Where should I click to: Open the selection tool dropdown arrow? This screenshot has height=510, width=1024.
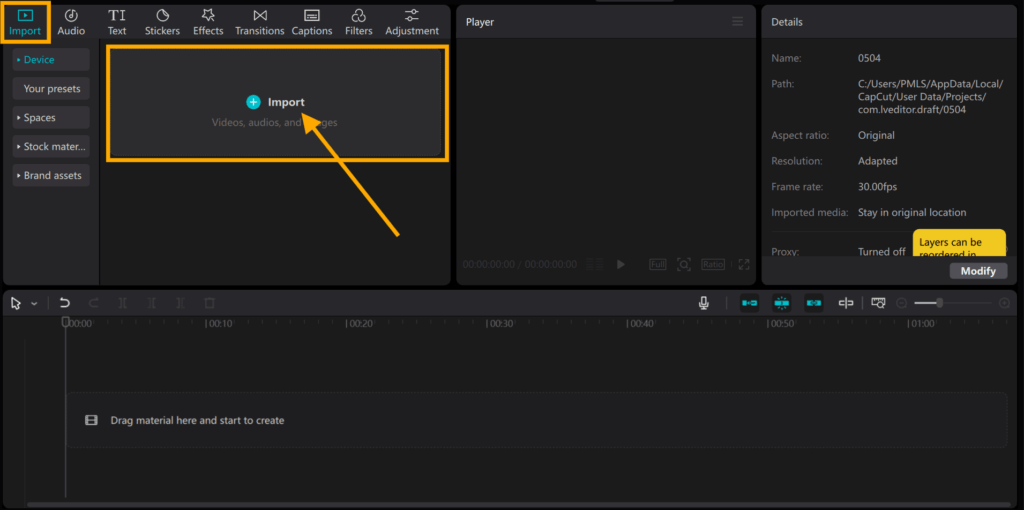34,304
